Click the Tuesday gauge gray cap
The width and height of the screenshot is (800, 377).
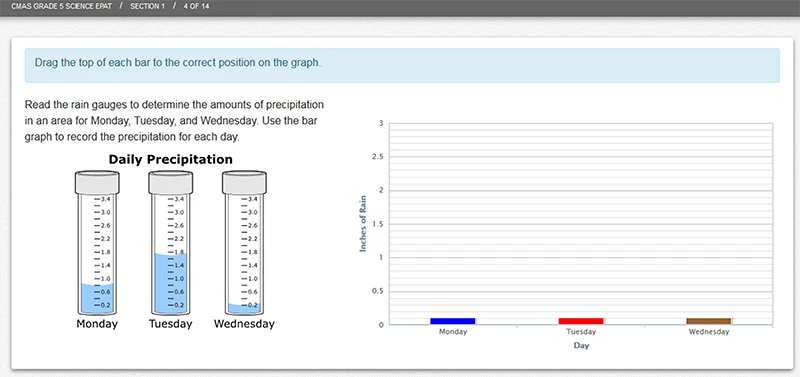[x=170, y=182]
